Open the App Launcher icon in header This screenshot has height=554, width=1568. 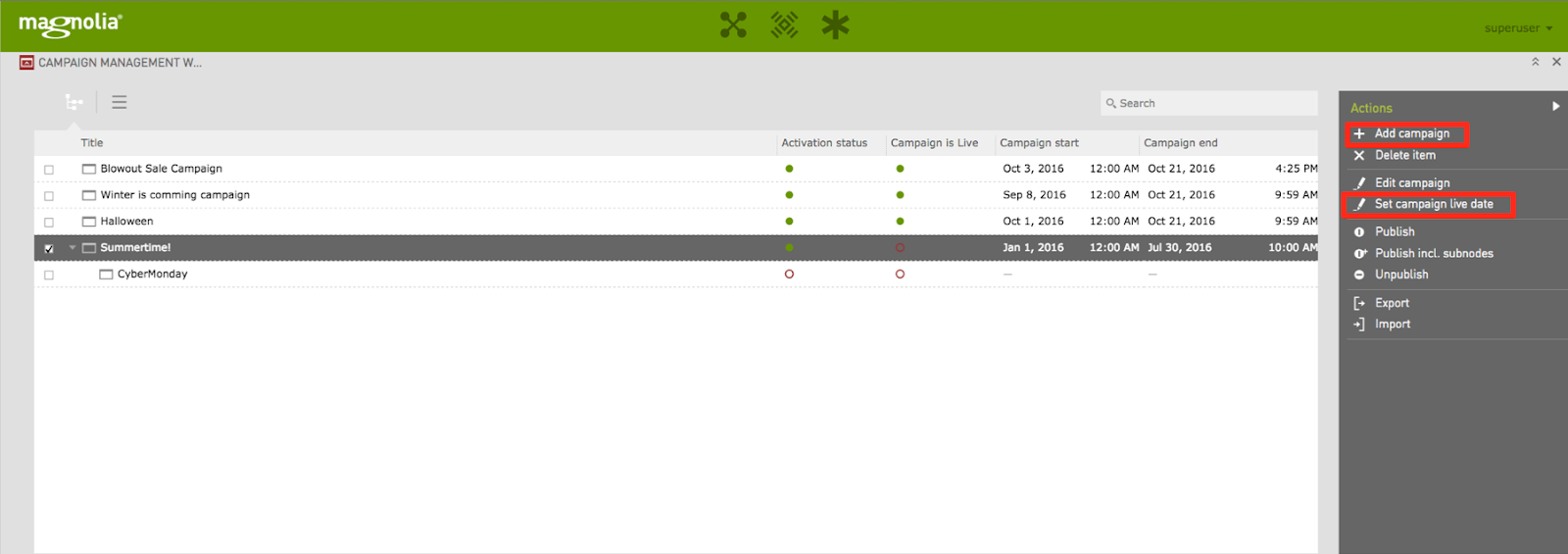pos(733,25)
